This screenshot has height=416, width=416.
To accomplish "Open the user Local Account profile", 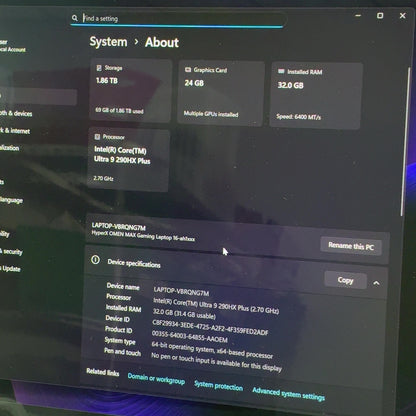I will [x=13, y=46].
